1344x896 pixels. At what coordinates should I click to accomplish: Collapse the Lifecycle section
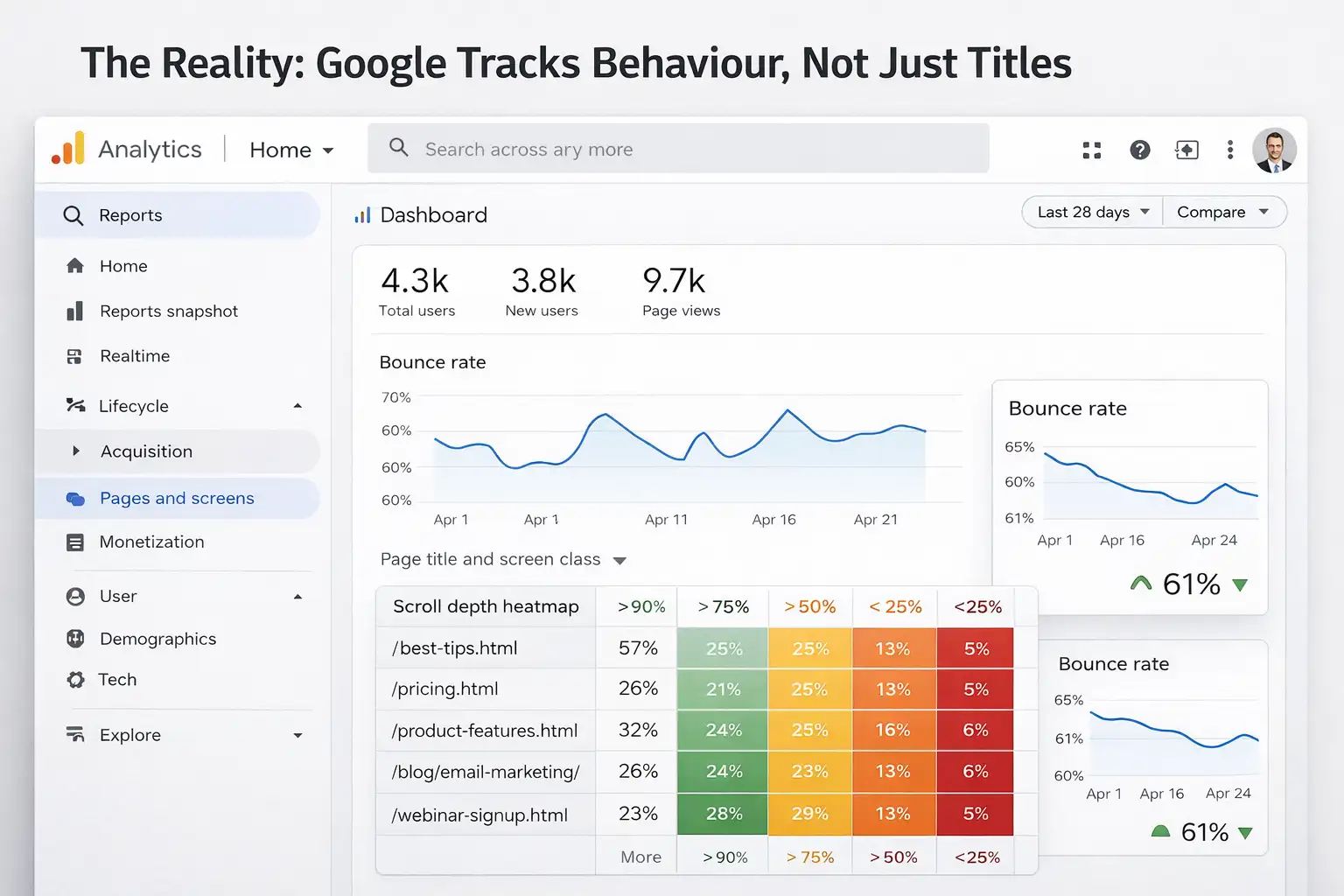(299, 405)
